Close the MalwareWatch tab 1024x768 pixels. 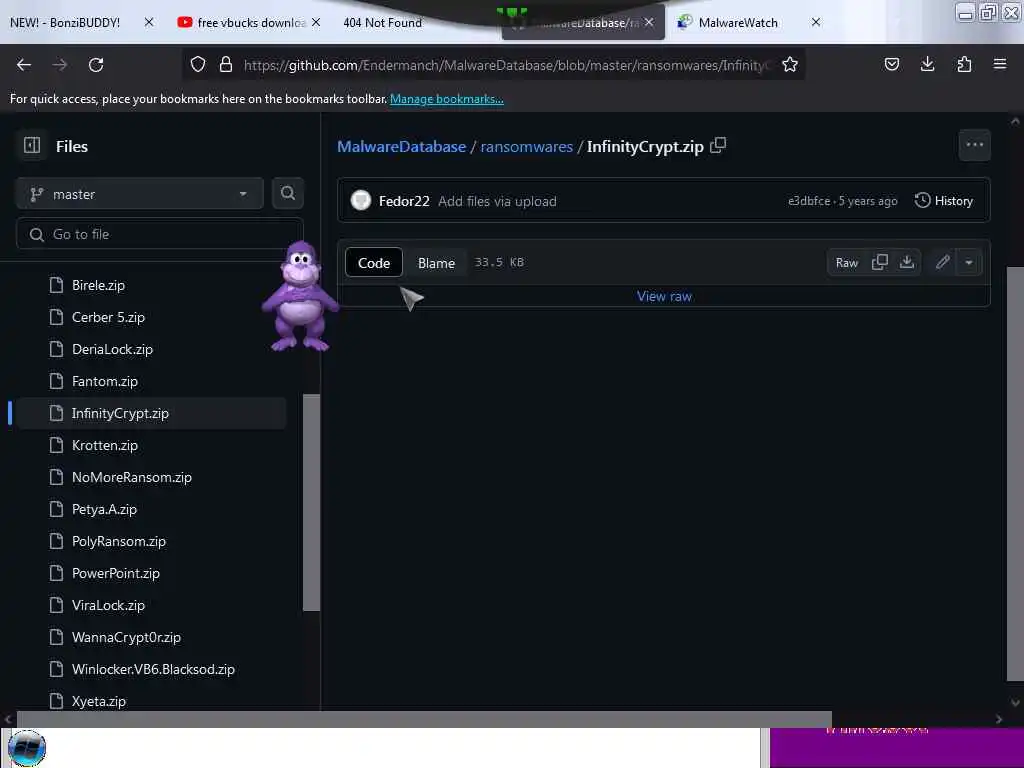point(816,22)
